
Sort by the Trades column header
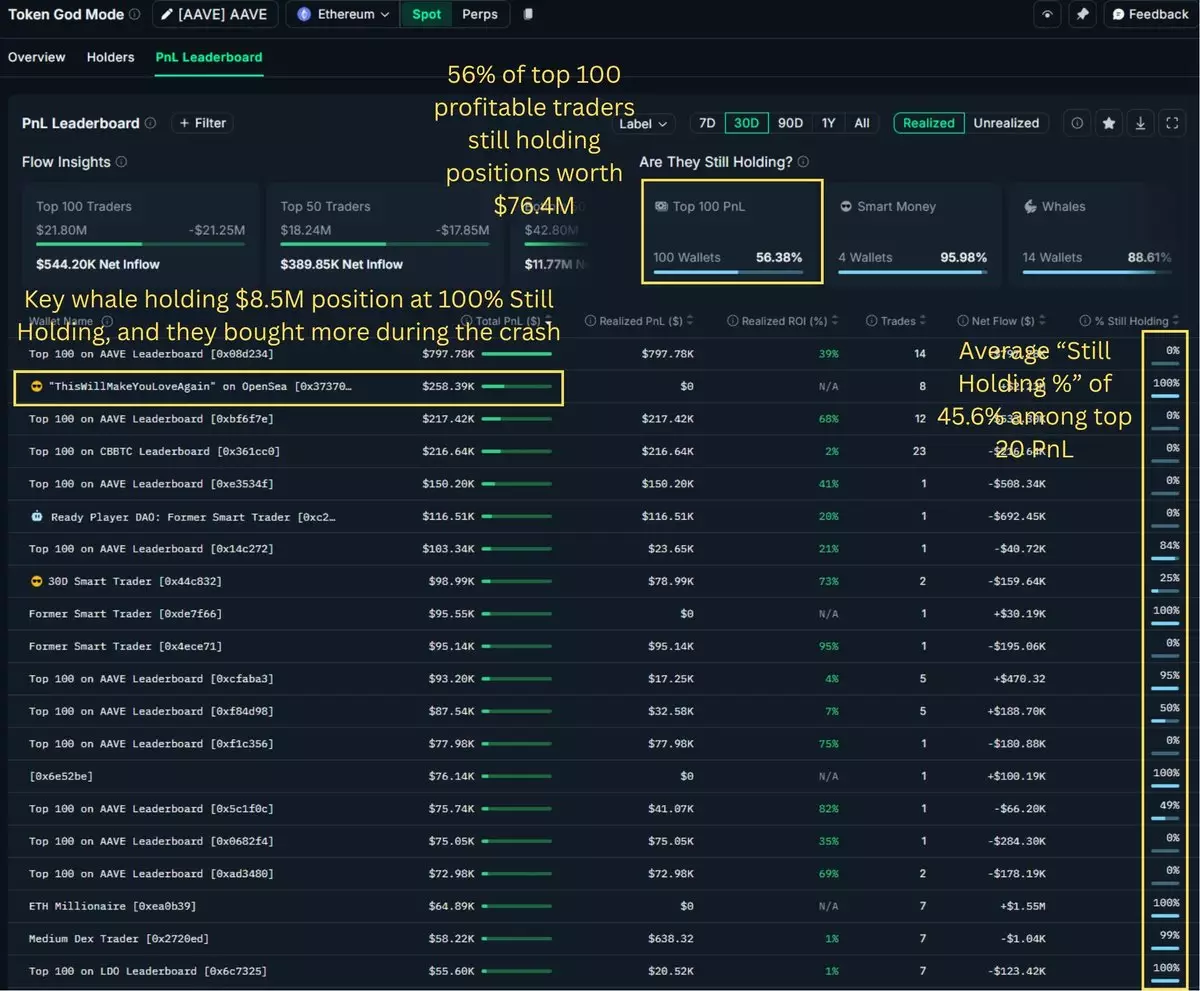(897, 321)
